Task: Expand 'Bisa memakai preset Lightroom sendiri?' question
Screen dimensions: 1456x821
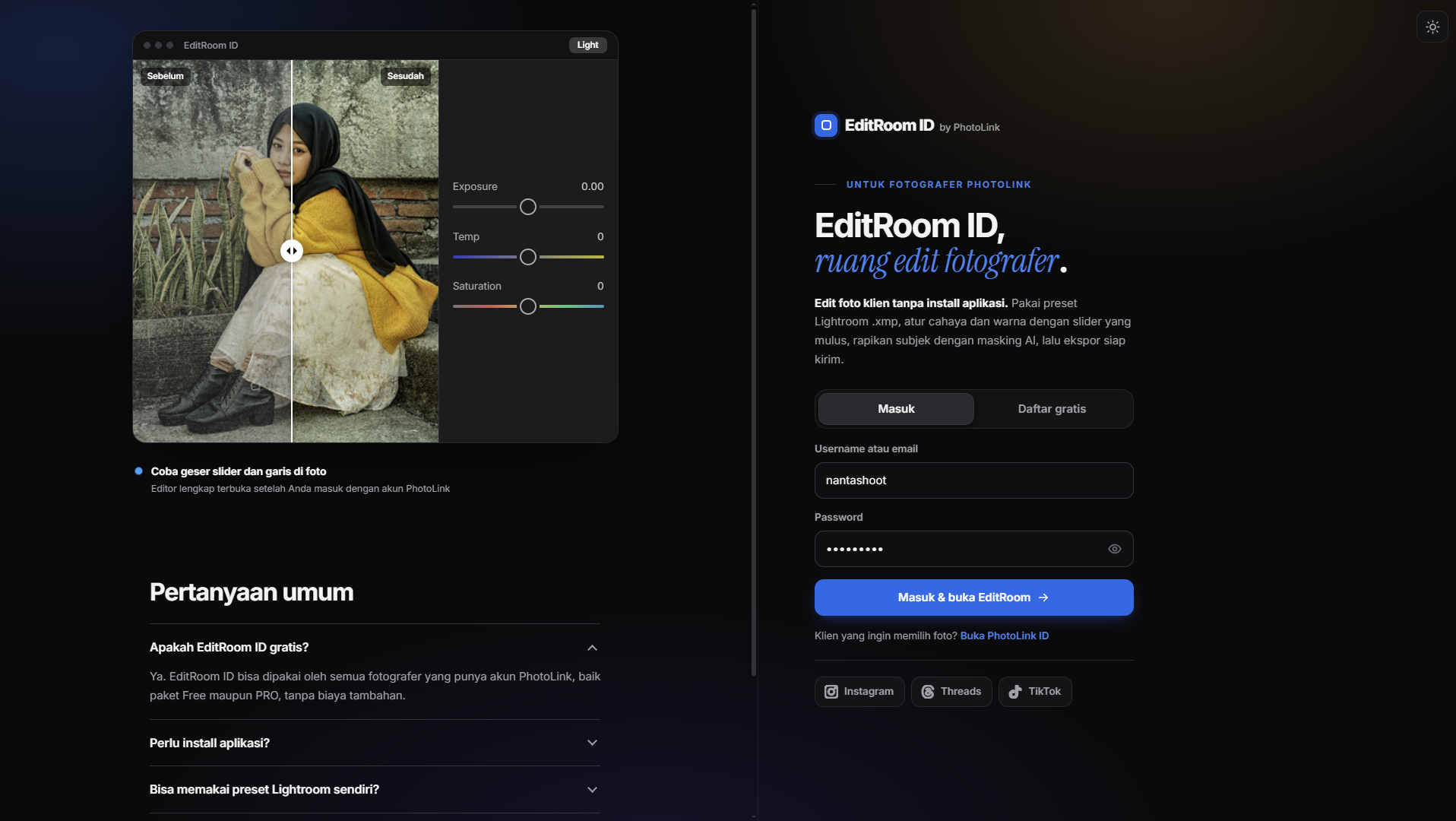Action: tap(375, 790)
